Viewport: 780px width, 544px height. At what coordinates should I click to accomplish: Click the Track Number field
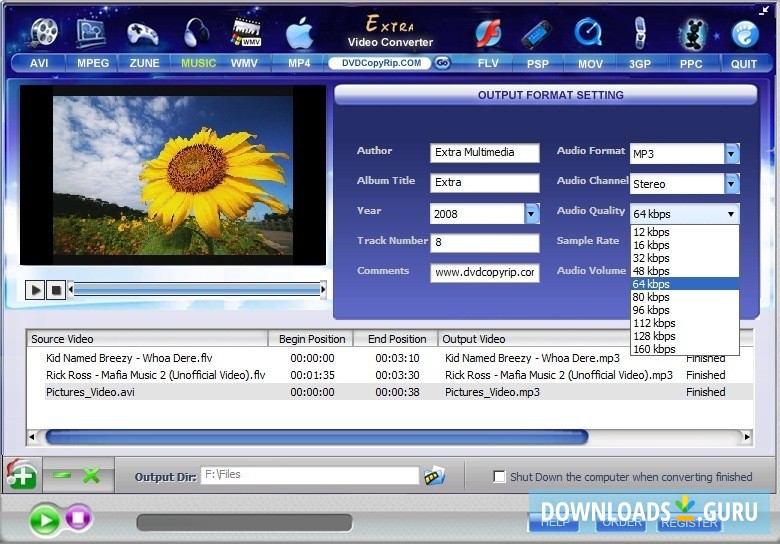coord(485,242)
